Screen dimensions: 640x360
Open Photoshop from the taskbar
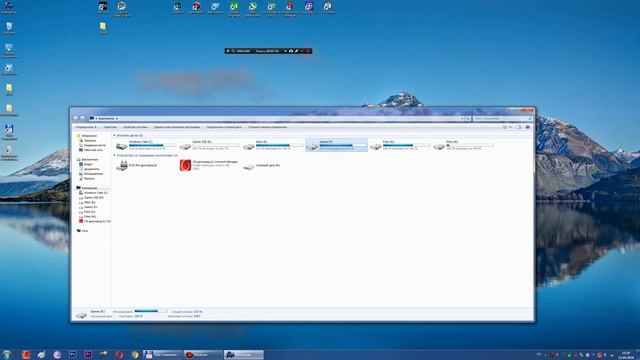coord(72,355)
